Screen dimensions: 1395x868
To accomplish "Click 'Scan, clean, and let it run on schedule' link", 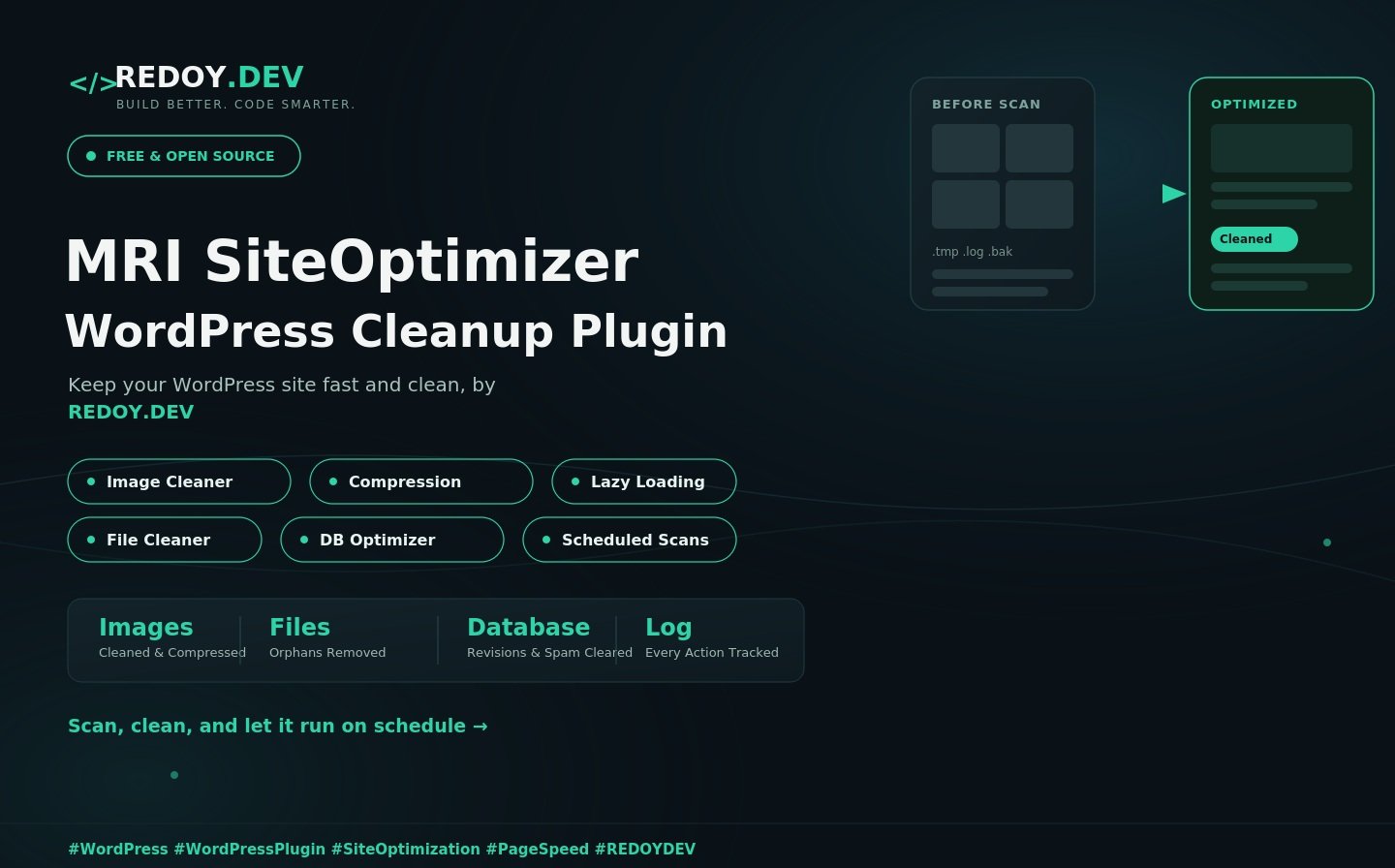I will click(x=278, y=726).
